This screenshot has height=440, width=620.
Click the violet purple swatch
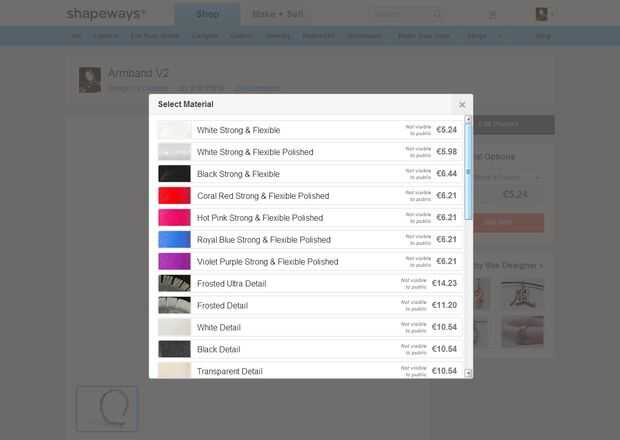point(174,261)
